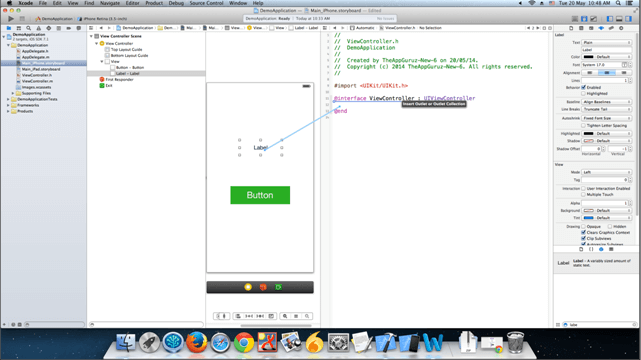Select ViewController.m in the project navigator

(x=37, y=81)
